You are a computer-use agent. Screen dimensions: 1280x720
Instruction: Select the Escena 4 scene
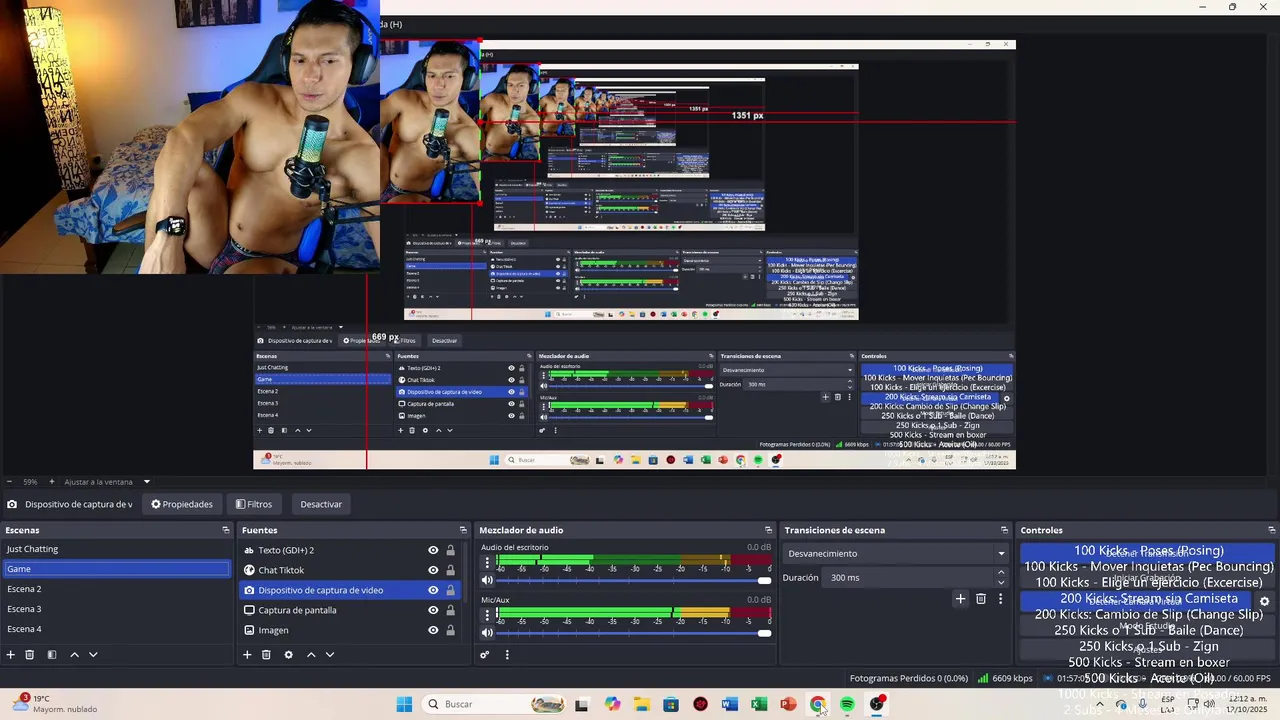coord(116,629)
